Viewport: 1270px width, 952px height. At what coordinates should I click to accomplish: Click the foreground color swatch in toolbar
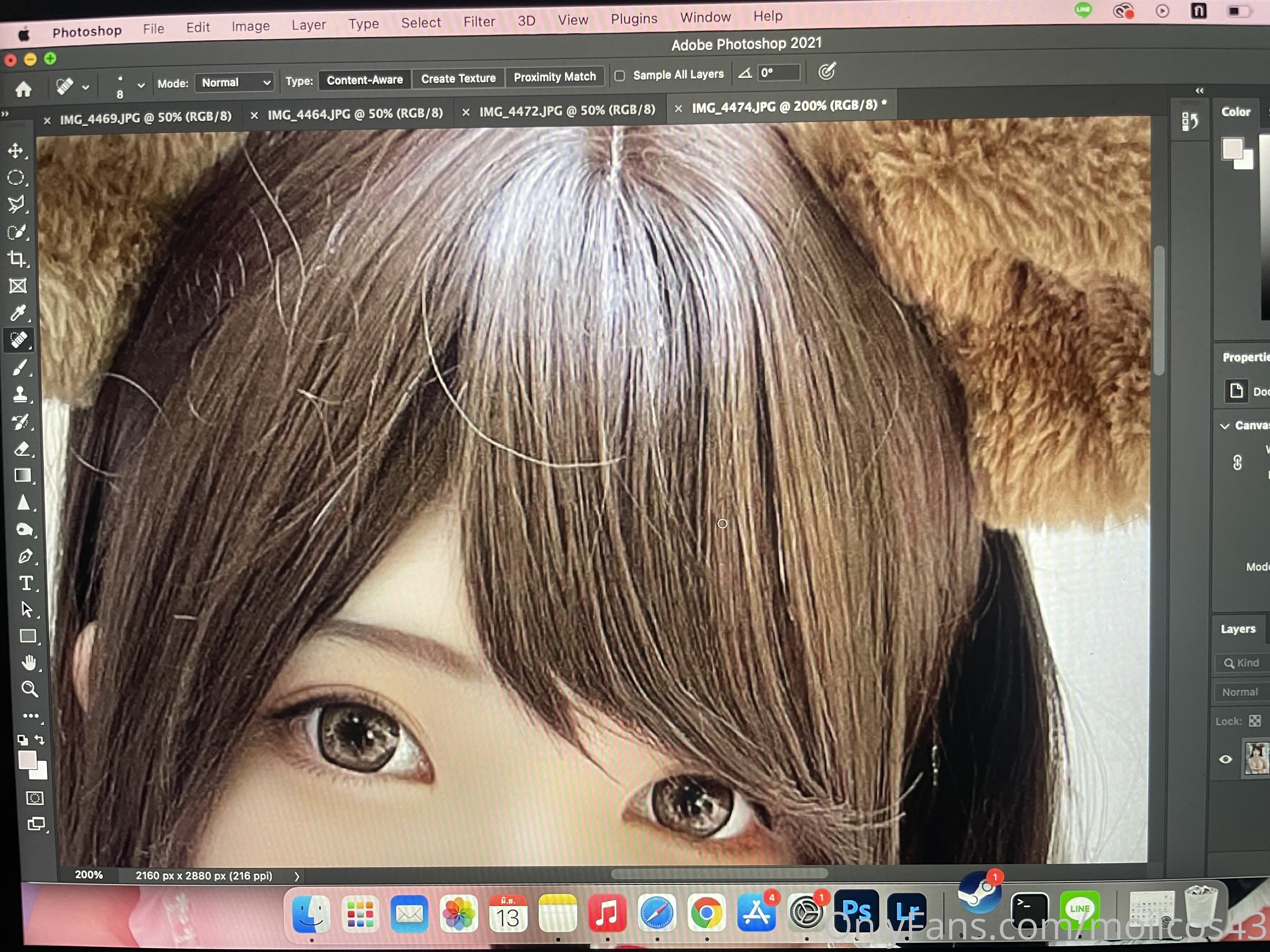pyautogui.click(x=27, y=760)
